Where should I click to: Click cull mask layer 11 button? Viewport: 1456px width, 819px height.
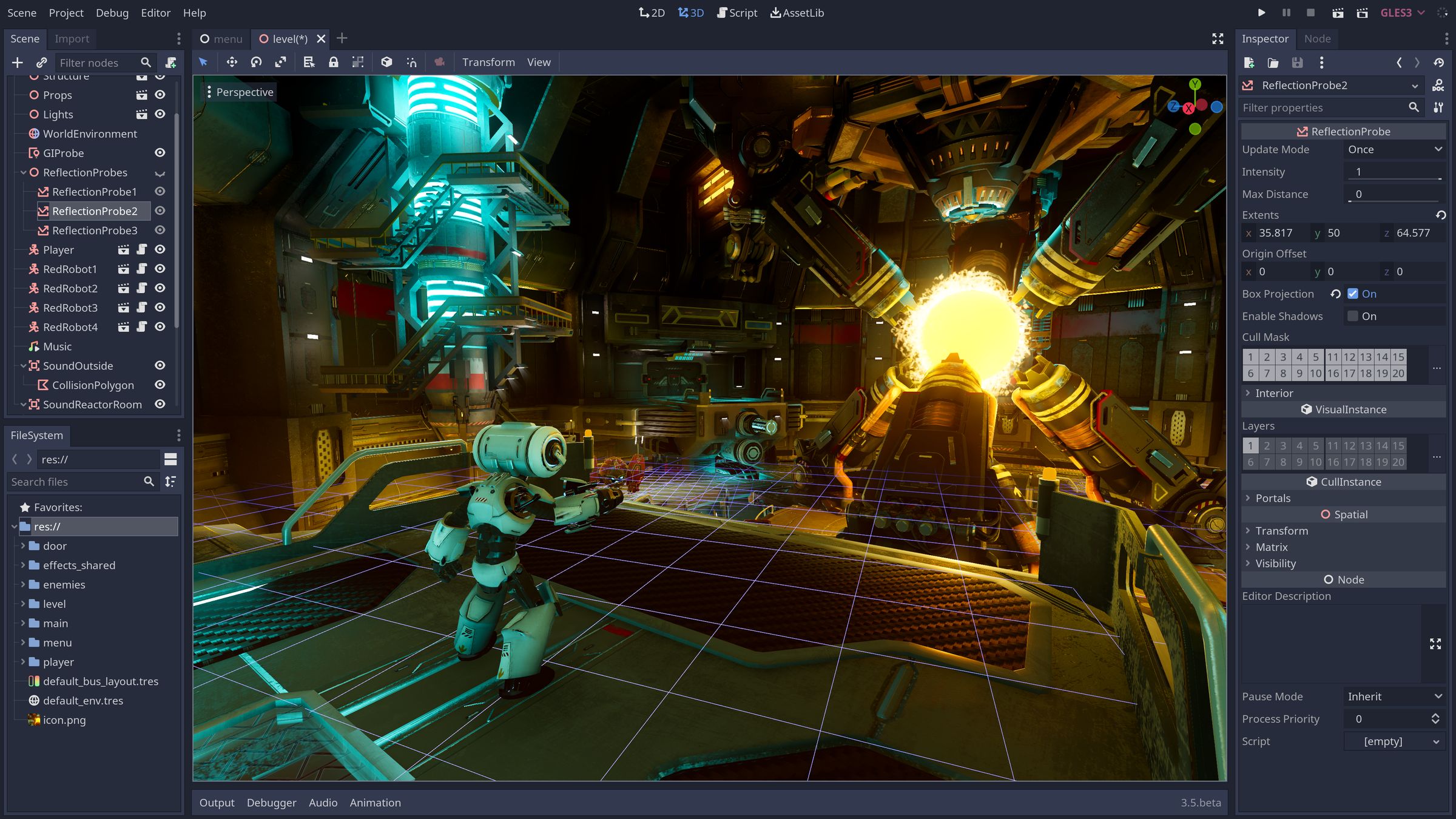(1333, 356)
